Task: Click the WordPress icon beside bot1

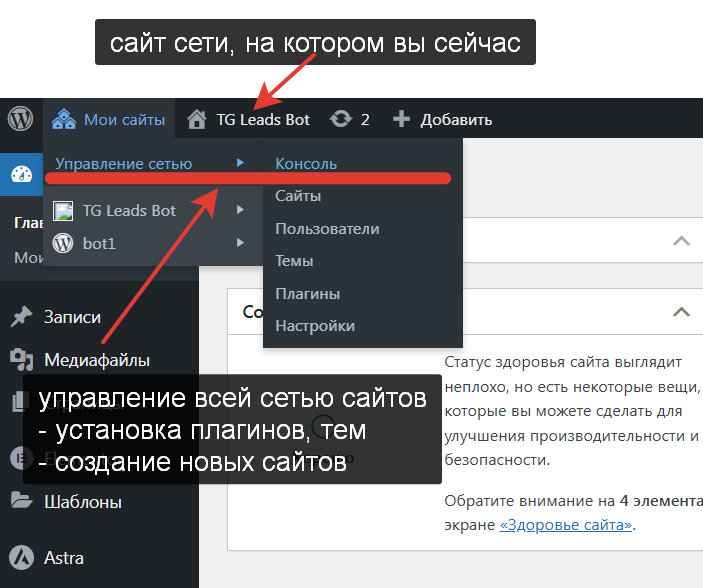Action: click(x=63, y=243)
